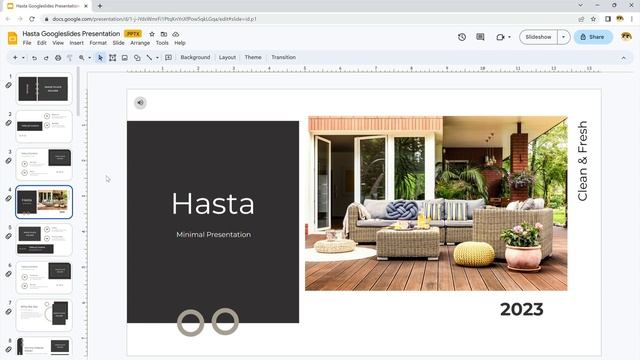Select slide 7 thumbnail
This screenshot has width=640, height=360.
coord(44,315)
